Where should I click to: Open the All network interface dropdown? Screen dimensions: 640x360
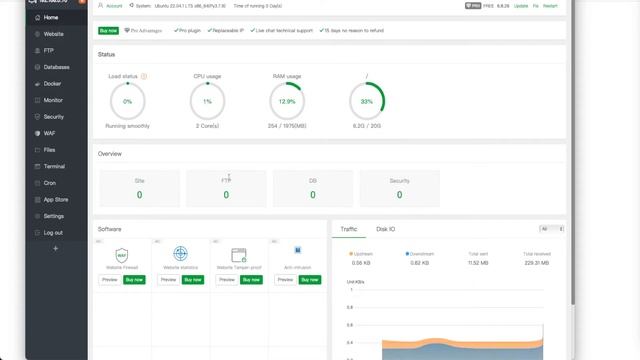coord(551,229)
